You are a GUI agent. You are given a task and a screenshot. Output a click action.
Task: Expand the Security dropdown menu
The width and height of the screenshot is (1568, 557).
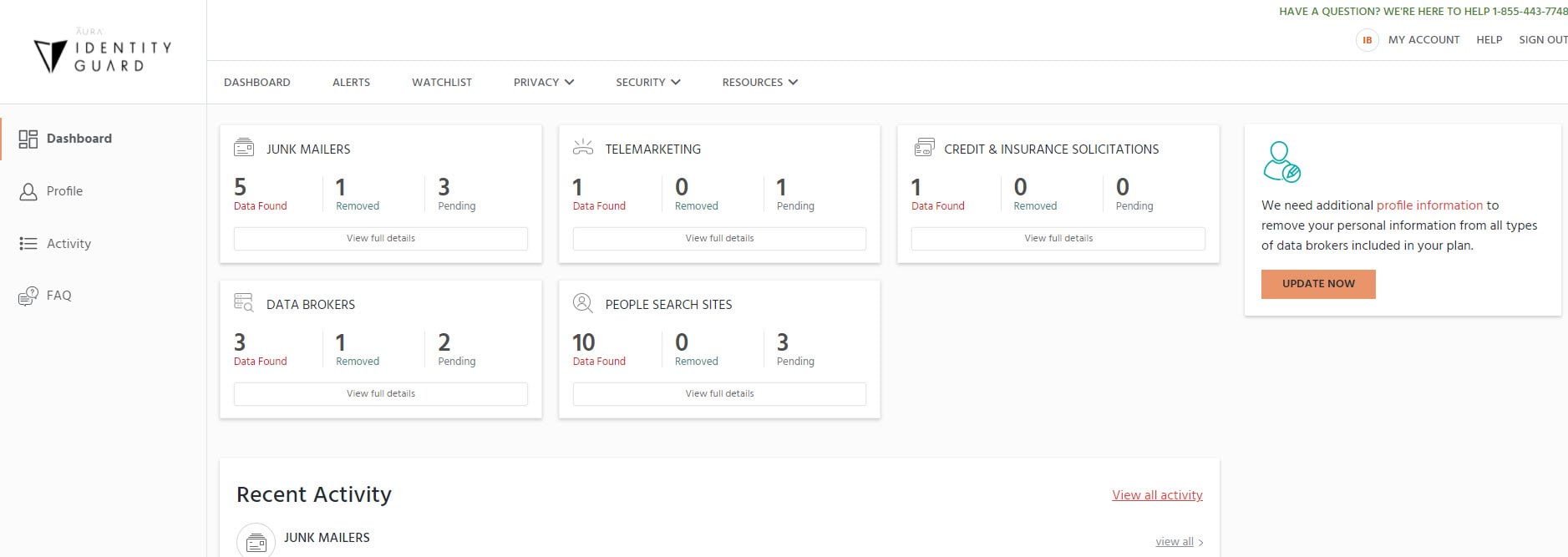tap(647, 83)
